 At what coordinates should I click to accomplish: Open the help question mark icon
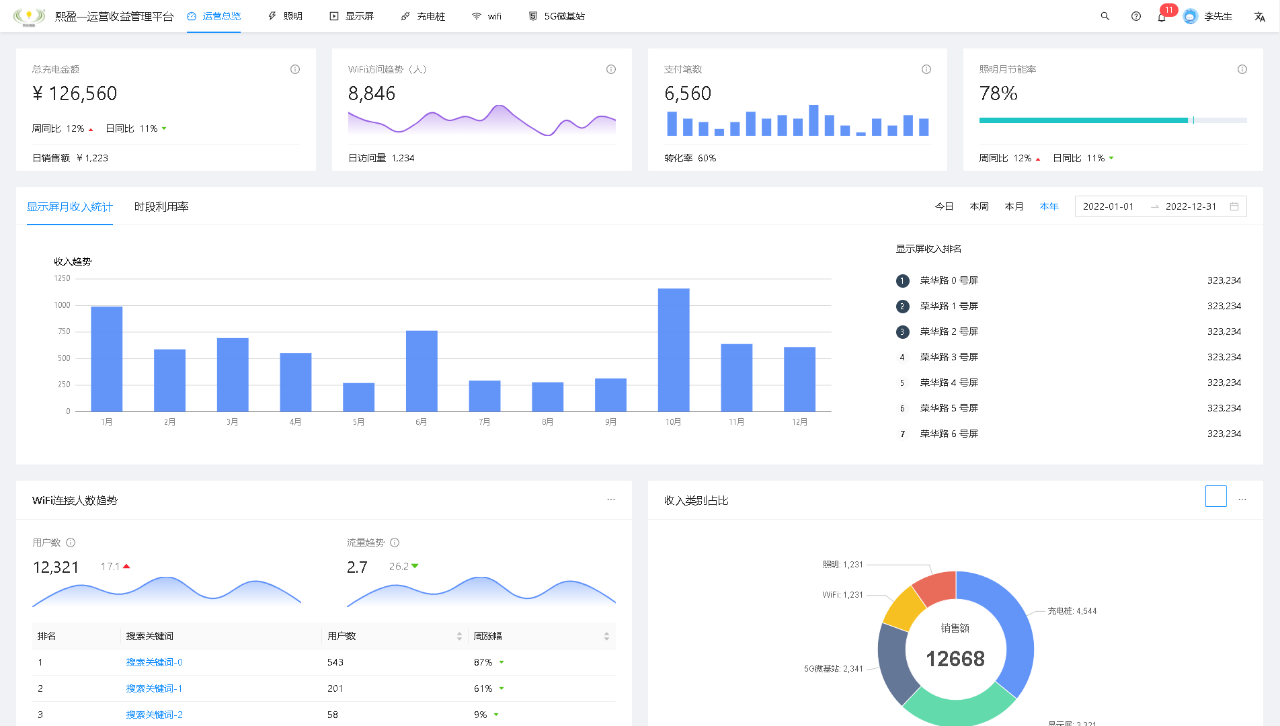(x=1136, y=16)
